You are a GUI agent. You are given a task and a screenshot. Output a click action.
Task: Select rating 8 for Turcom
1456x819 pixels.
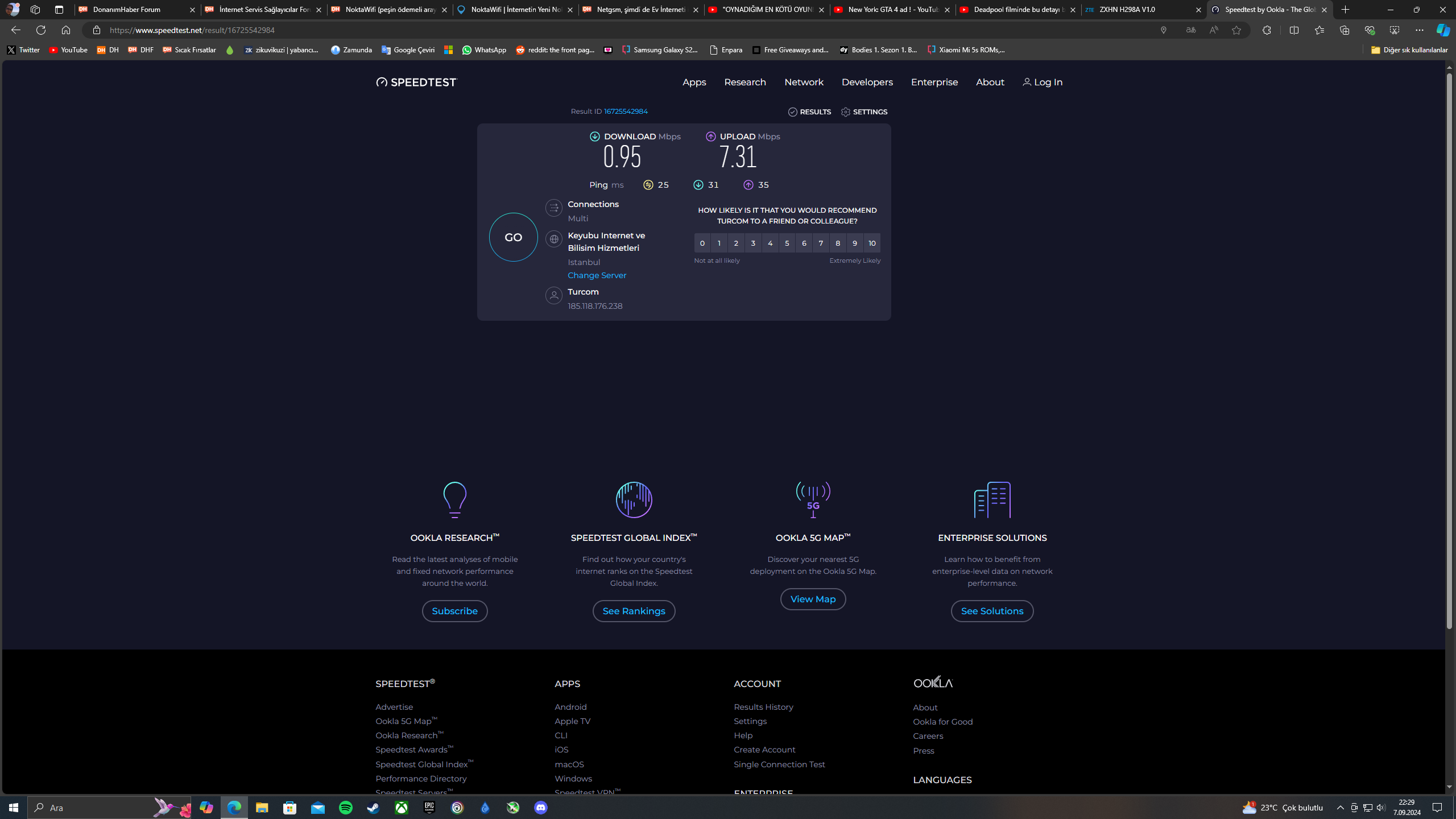click(838, 243)
